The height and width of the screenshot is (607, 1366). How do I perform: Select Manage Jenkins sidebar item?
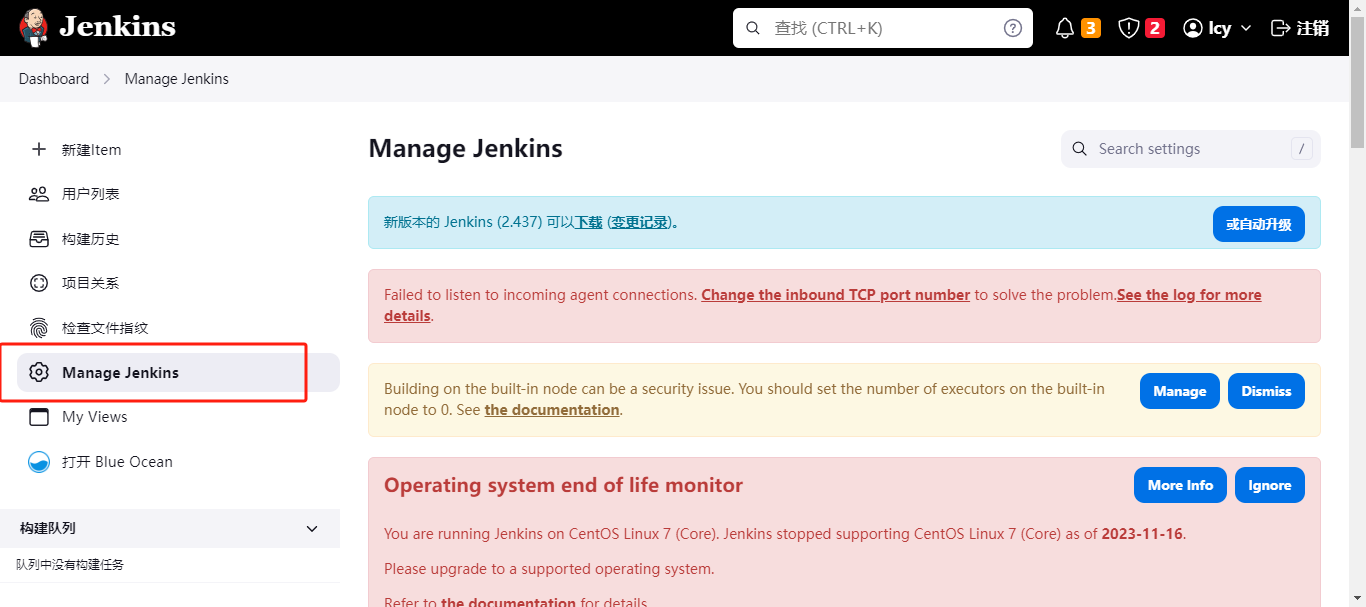[x=178, y=372]
